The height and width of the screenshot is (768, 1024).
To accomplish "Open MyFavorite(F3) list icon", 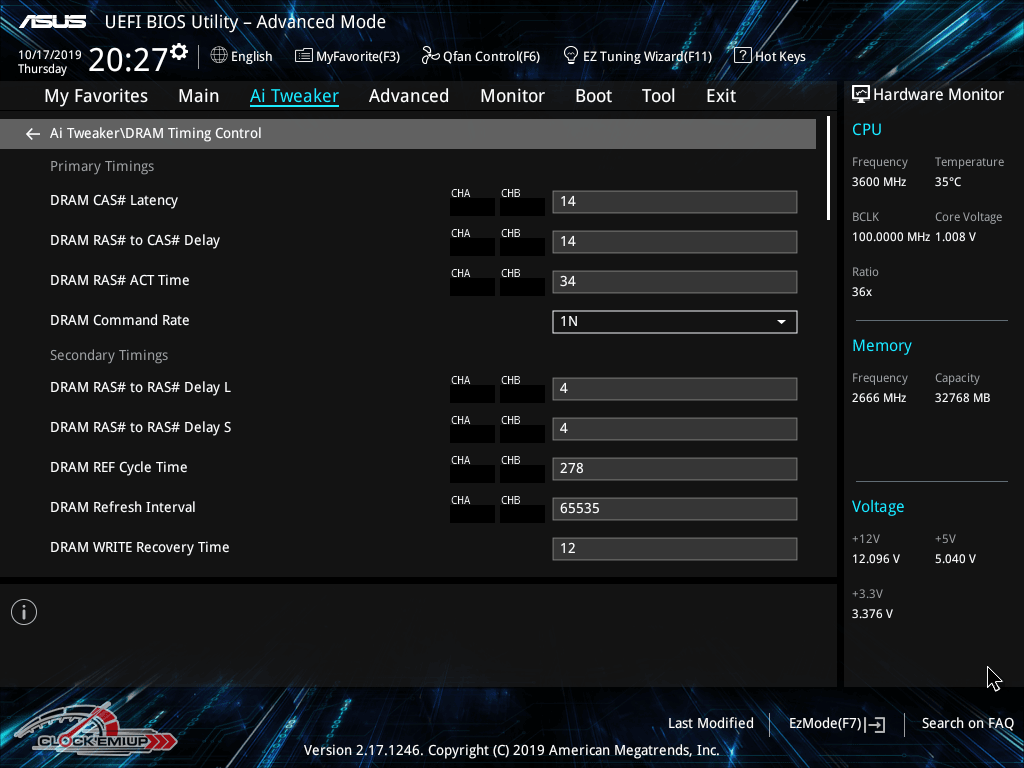I will click(304, 56).
